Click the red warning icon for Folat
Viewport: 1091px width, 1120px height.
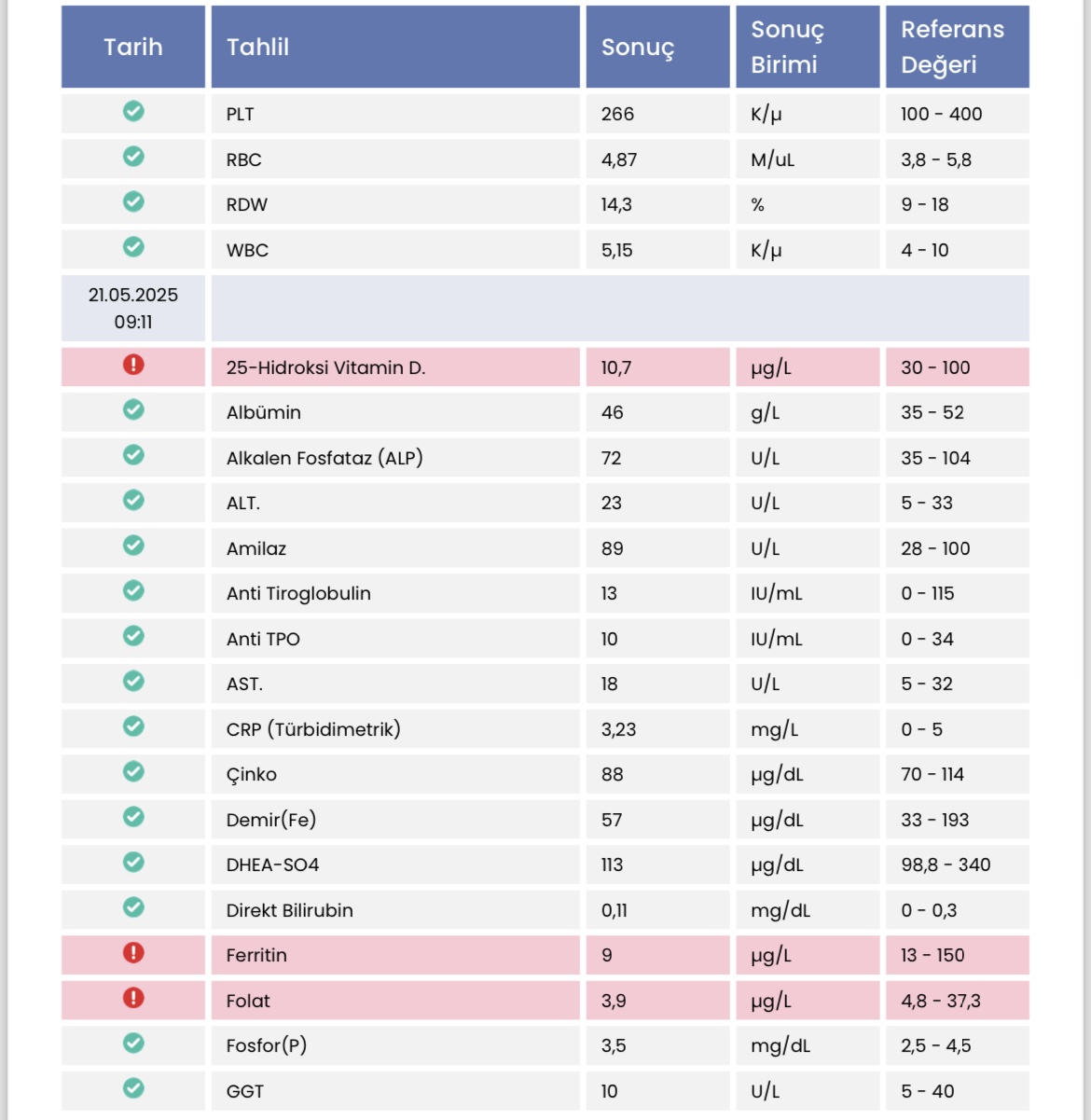click(x=133, y=998)
